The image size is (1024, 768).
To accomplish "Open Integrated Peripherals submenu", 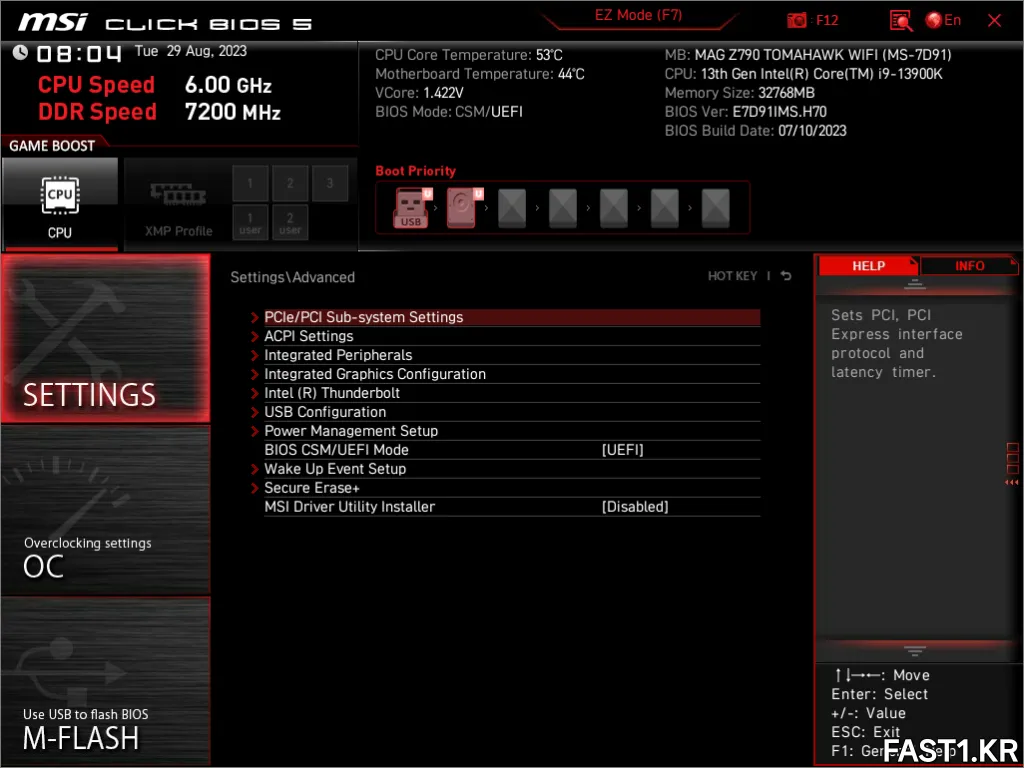I will click(512, 355).
